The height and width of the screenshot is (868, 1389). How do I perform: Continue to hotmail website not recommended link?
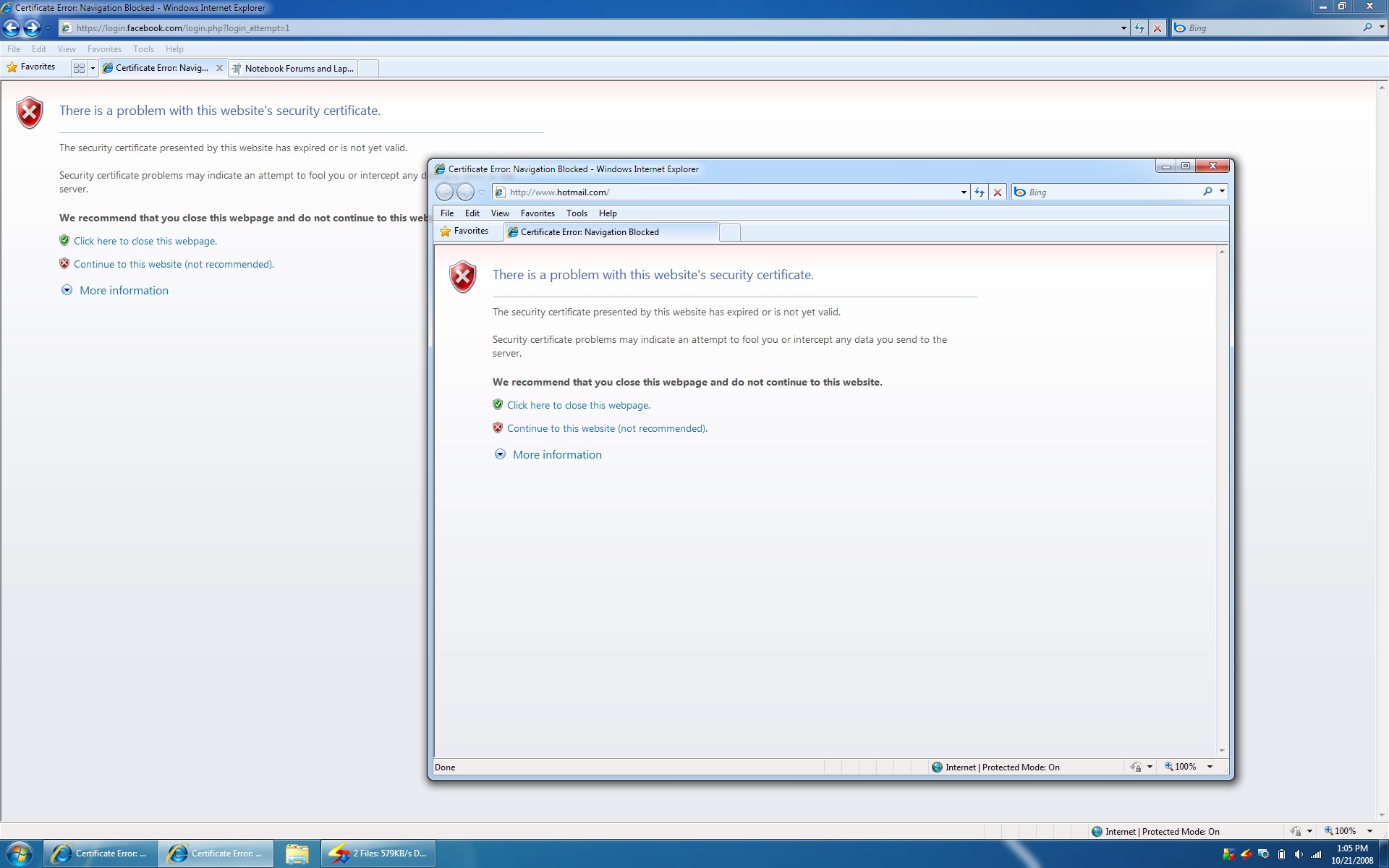607,428
